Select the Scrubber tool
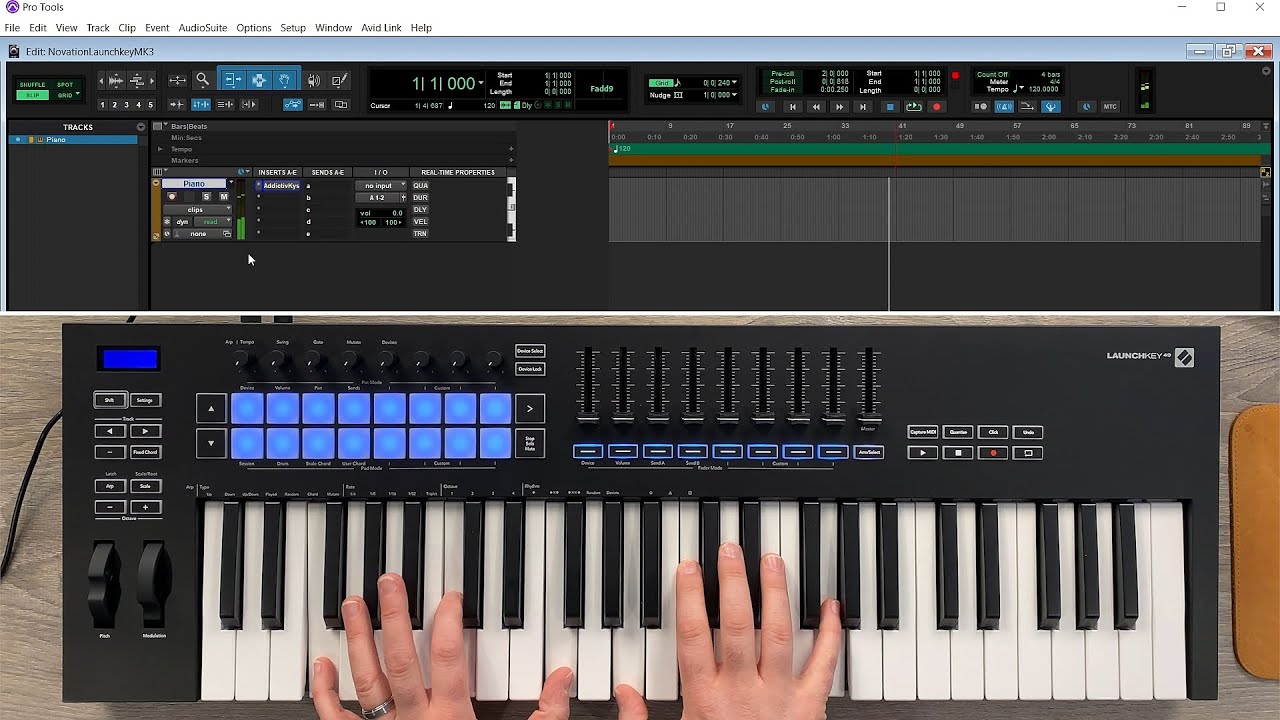1280x720 pixels. (x=312, y=79)
